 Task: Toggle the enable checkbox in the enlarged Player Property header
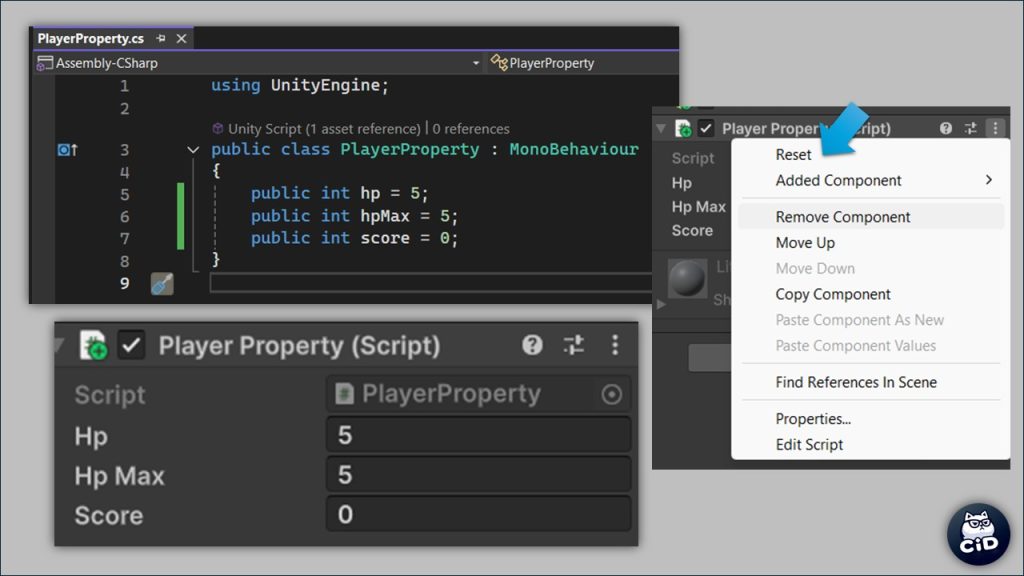[x=132, y=346]
